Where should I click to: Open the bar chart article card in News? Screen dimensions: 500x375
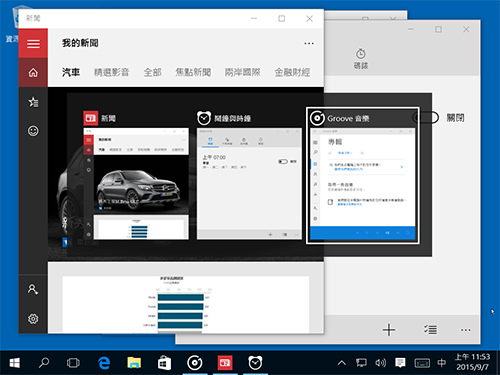coord(186,304)
